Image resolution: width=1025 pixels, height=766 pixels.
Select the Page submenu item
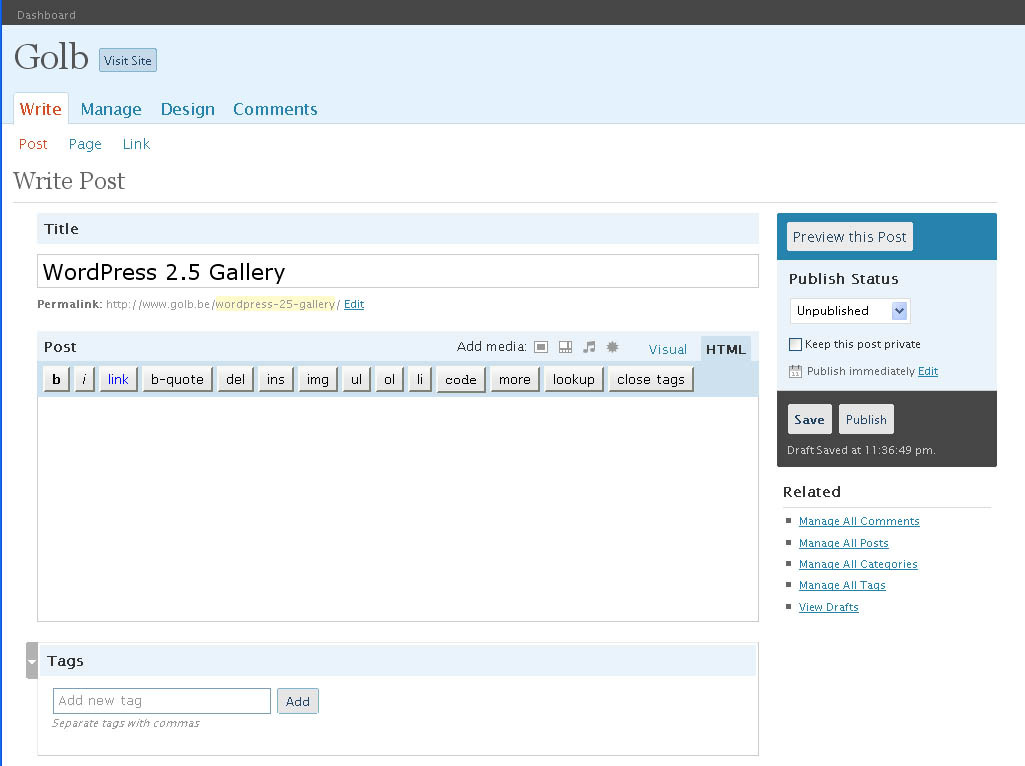pos(85,144)
